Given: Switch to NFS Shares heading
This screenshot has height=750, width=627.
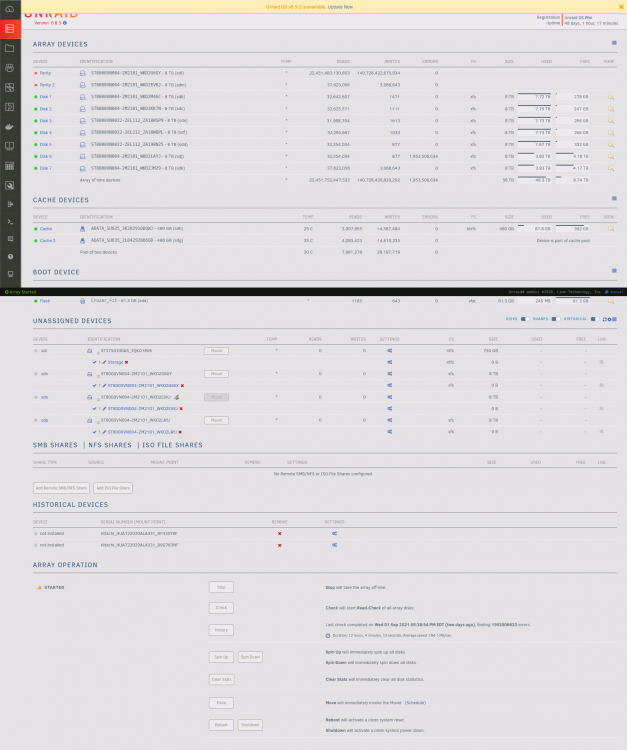Looking at the screenshot, I should click(110, 445).
